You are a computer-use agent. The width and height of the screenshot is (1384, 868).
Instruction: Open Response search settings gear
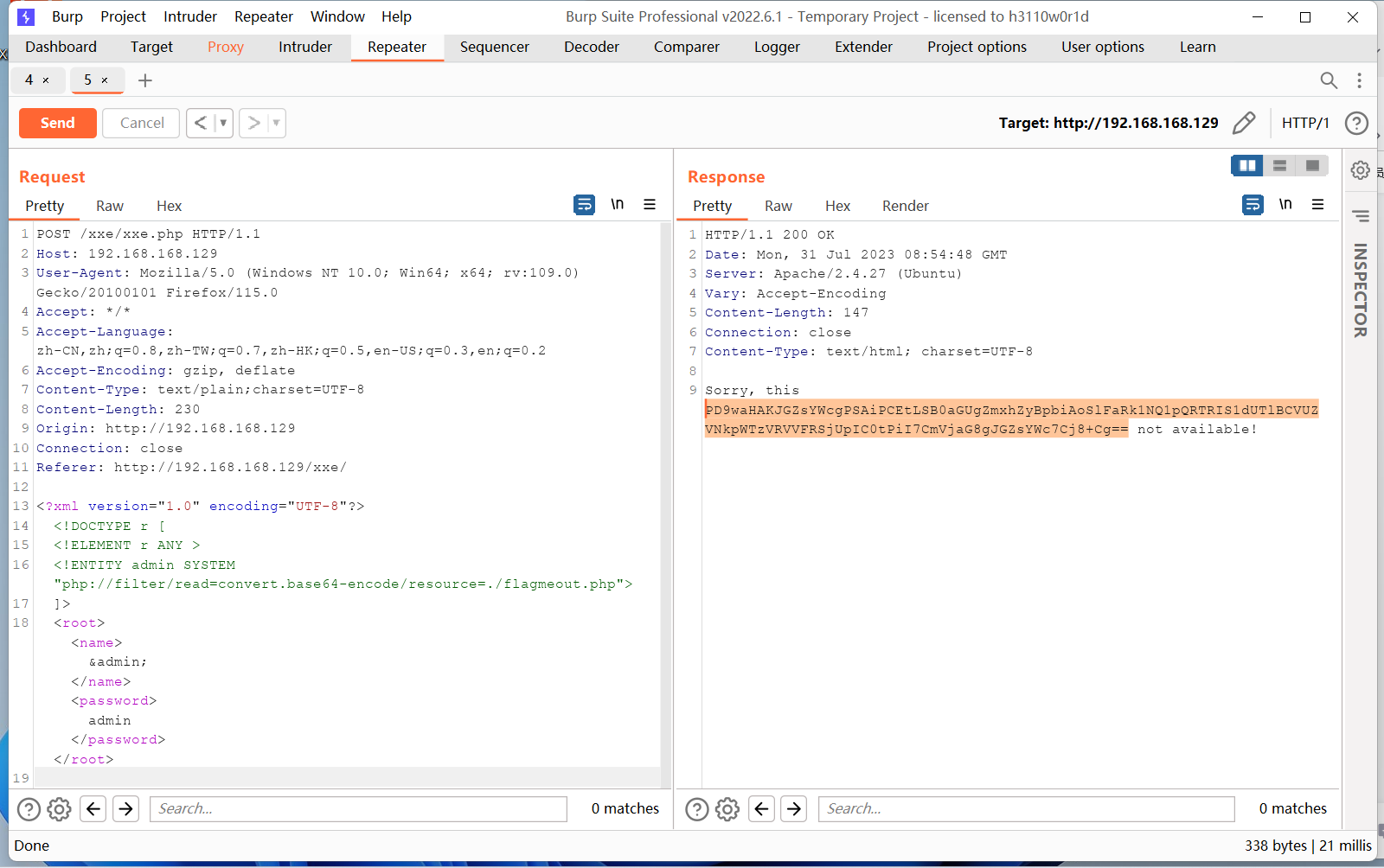tap(727, 809)
